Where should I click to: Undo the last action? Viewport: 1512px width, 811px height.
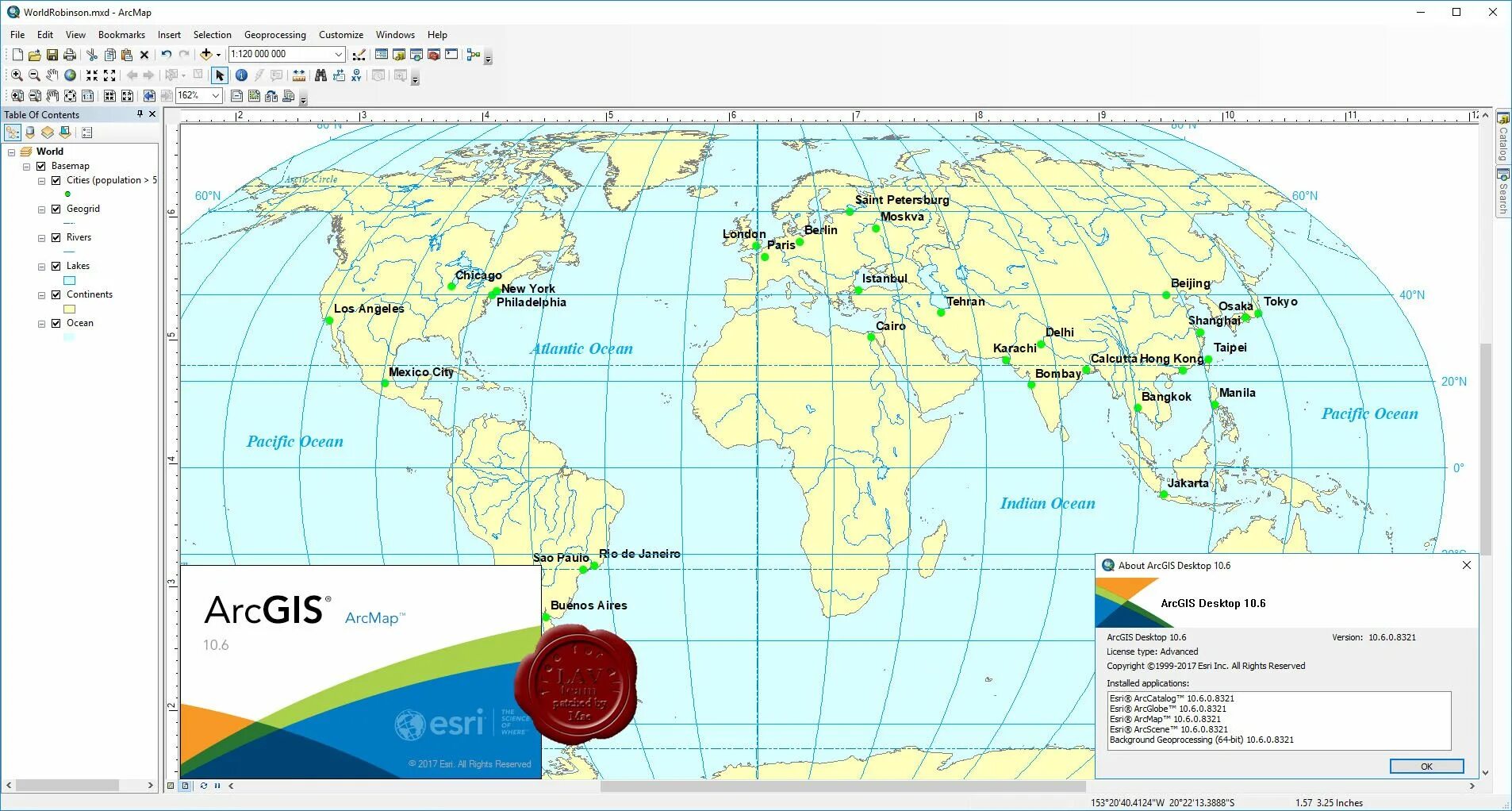coord(167,55)
